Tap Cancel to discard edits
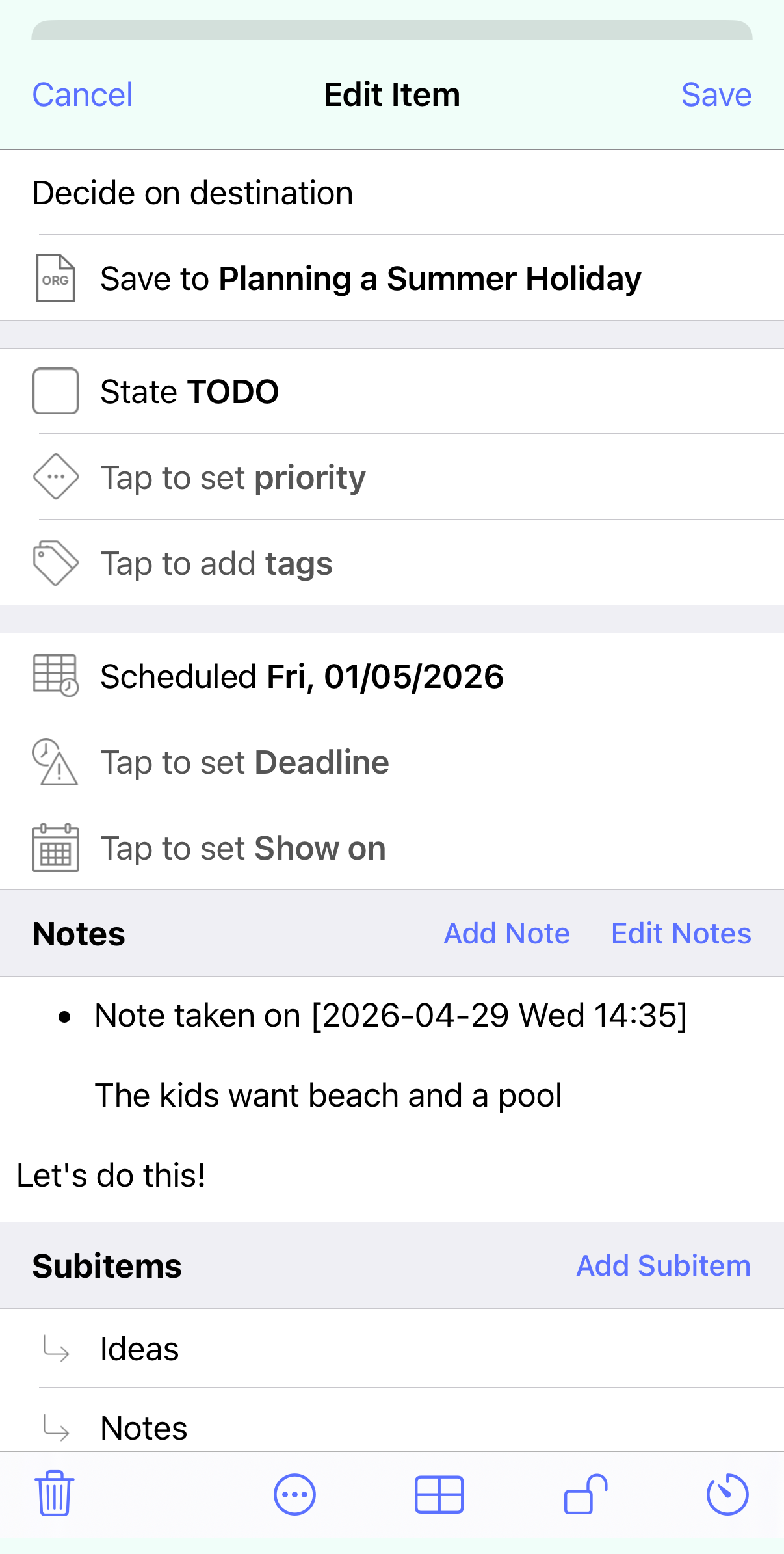Viewport: 784px width, 1554px height. (x=83, y=95)
